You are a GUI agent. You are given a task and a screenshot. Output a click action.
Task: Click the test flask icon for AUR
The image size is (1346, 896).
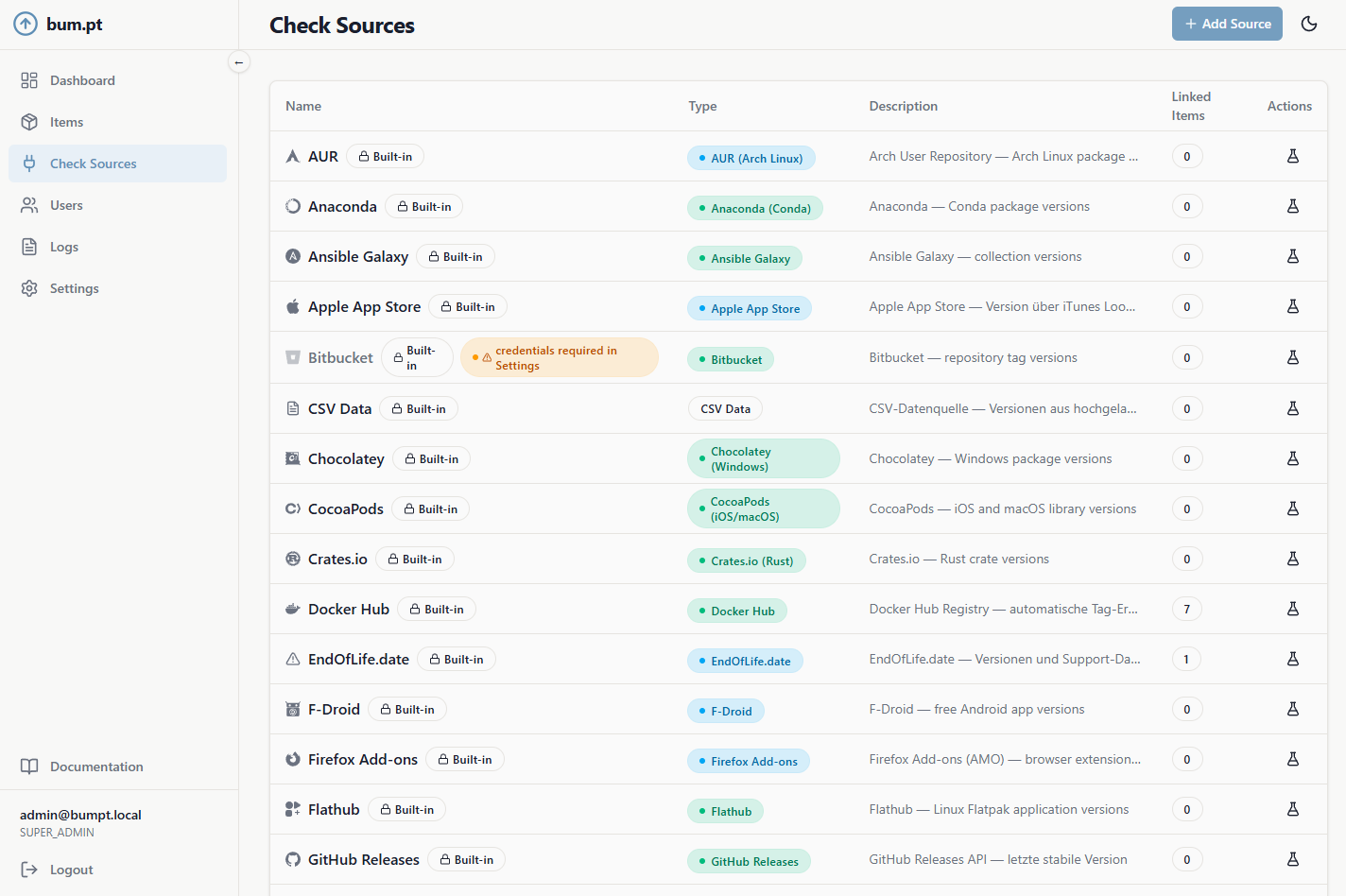point(1293,156)
